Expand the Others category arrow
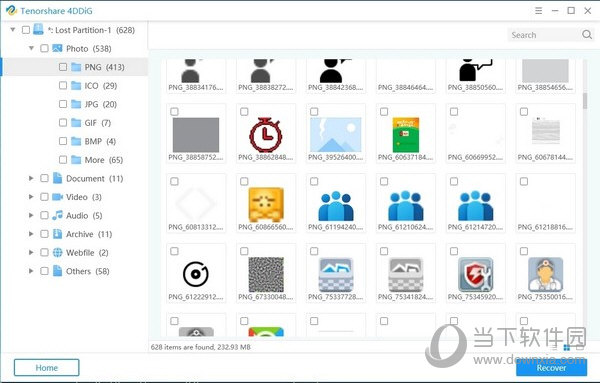The height and width of the screenshot is (383, 600). 31,271
